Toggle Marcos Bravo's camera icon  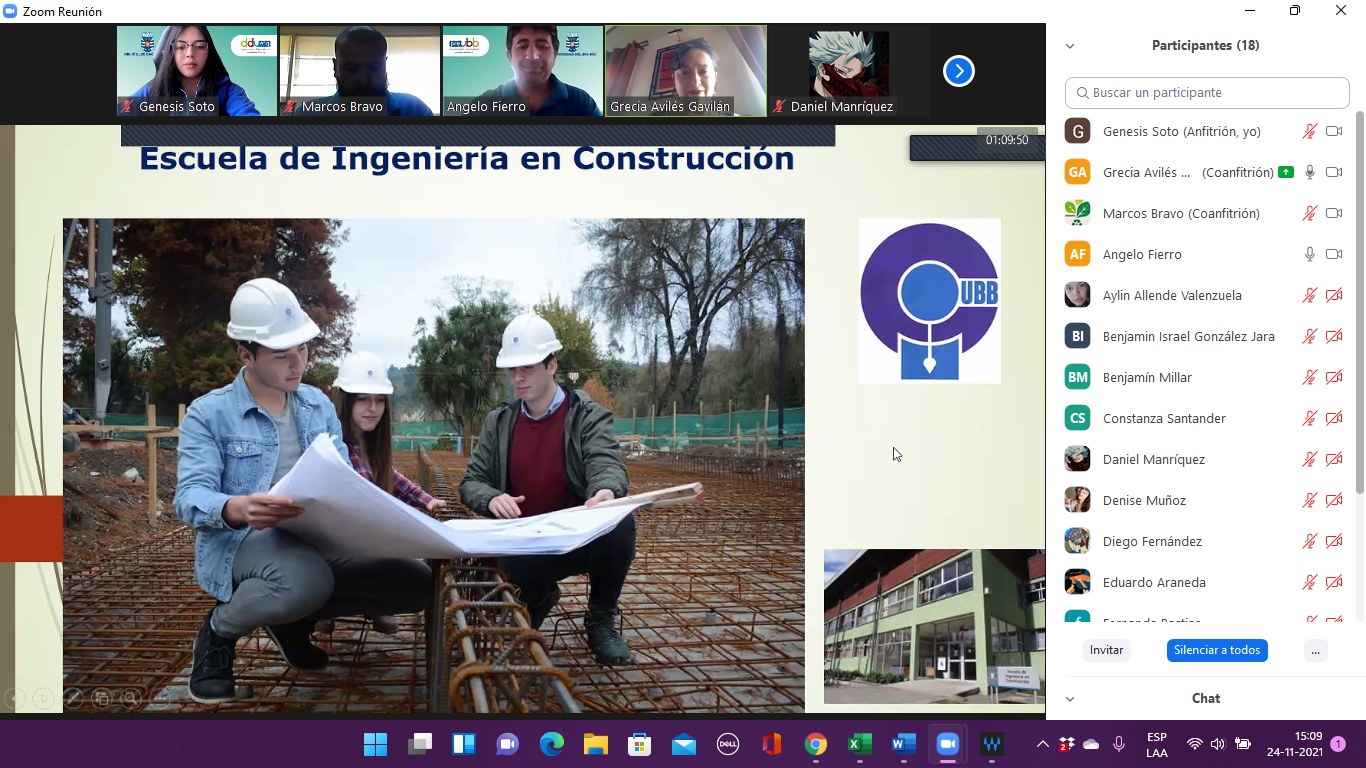click(1333, 214)
